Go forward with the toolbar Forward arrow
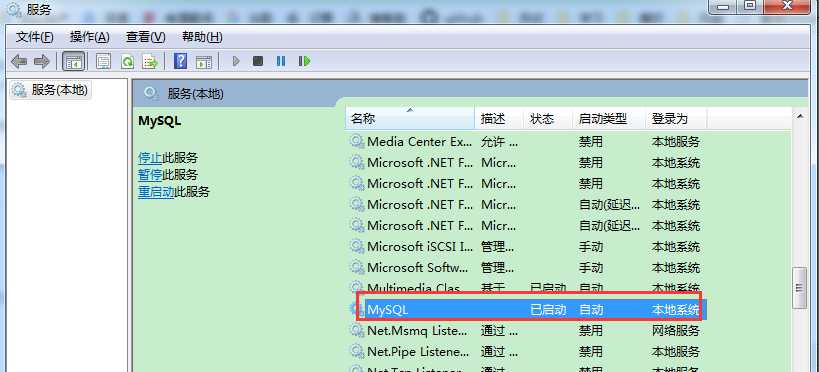Screen dimensions: 819x372 pos(42,62)
